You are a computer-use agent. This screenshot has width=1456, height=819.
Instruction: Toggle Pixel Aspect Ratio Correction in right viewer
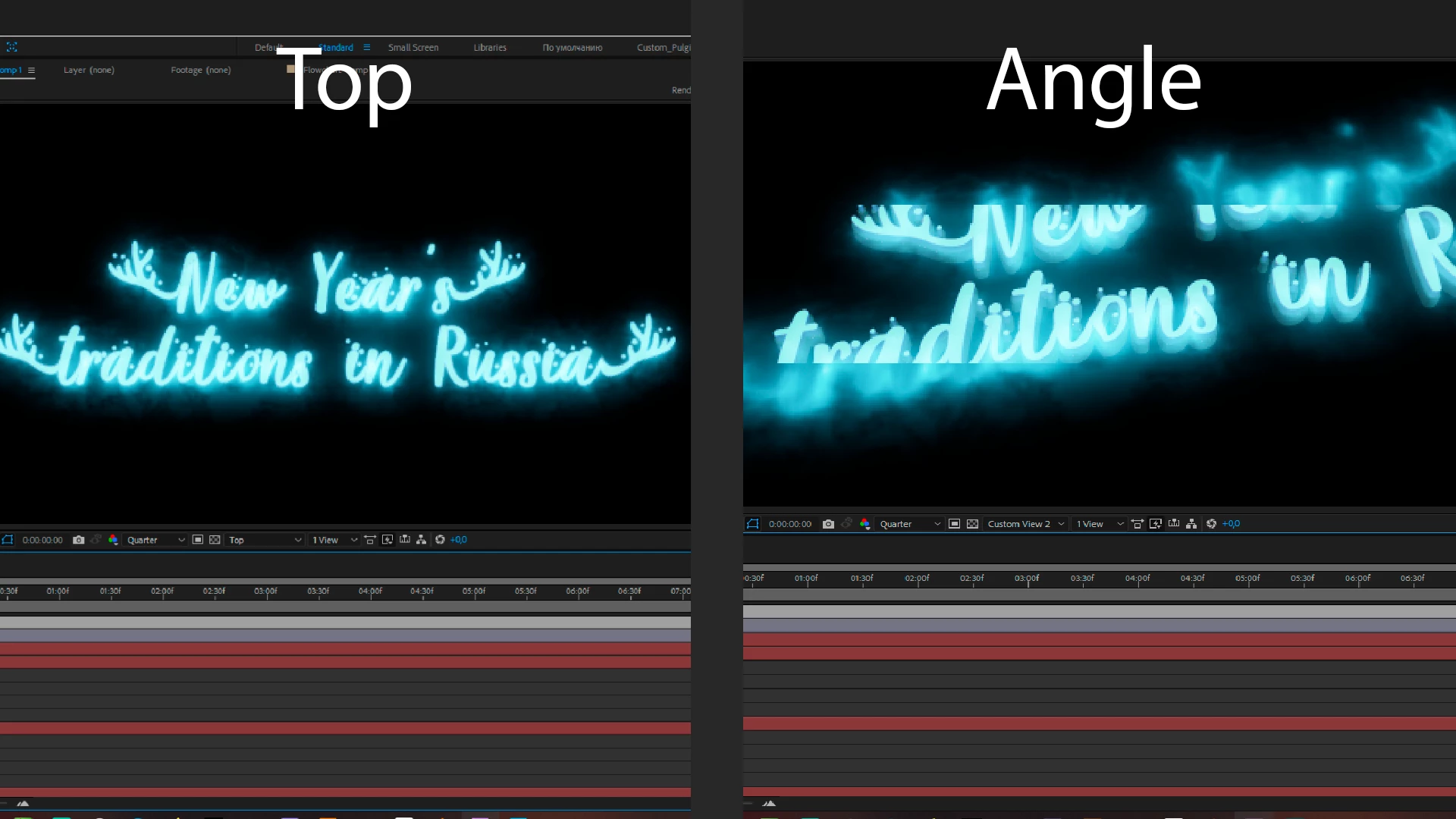coord(1137,524)
